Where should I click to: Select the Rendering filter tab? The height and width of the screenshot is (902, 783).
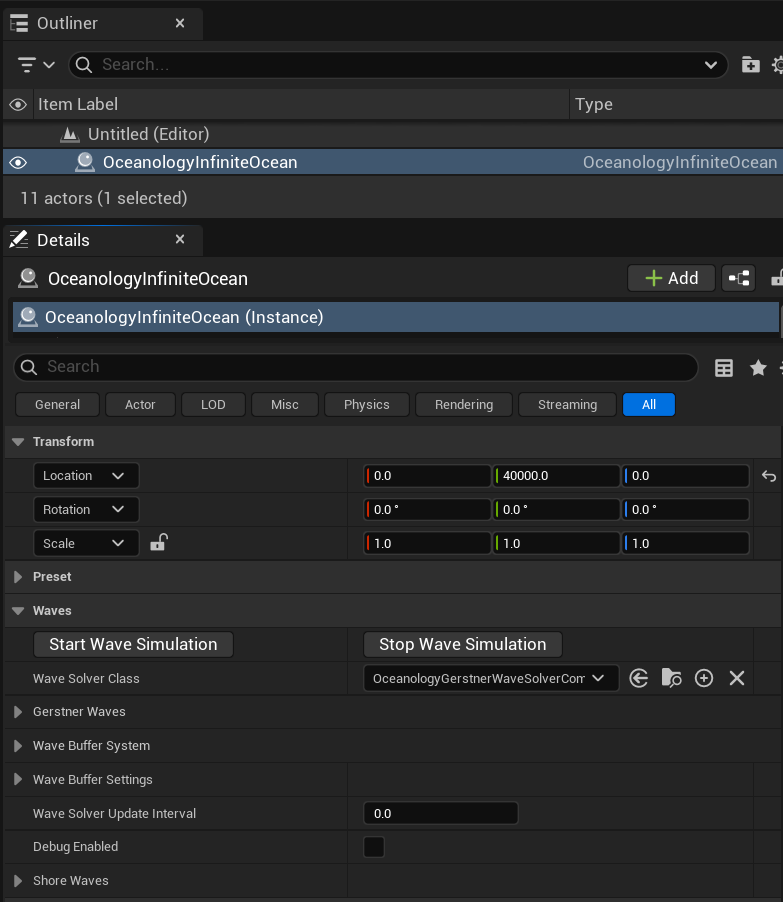[463, 404]
